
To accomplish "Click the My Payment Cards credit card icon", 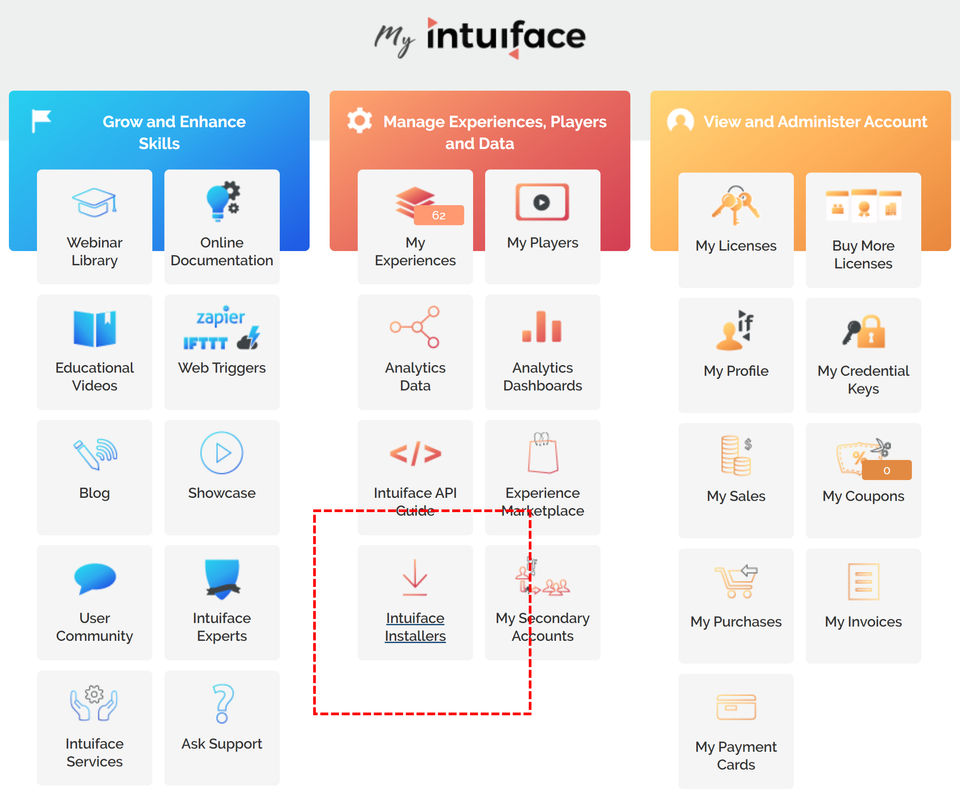I will (x=736, y=707).
